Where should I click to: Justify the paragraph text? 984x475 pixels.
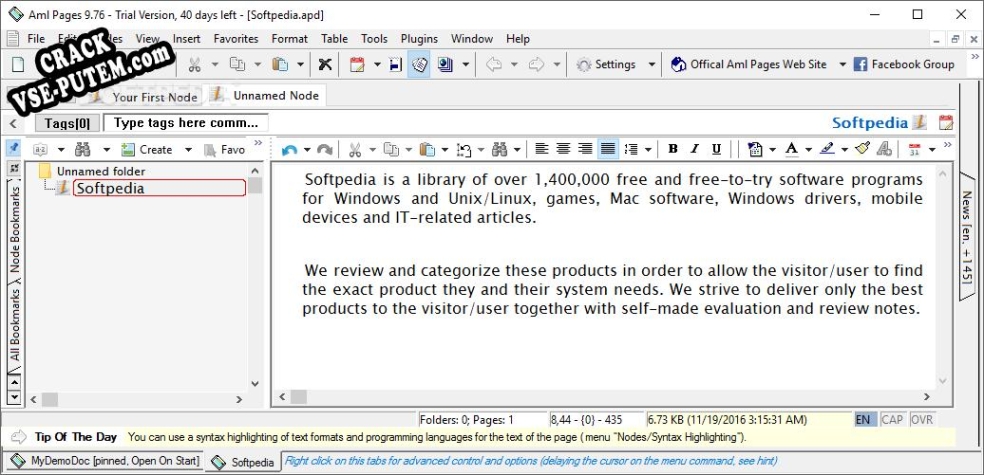[x=607, y=149]
